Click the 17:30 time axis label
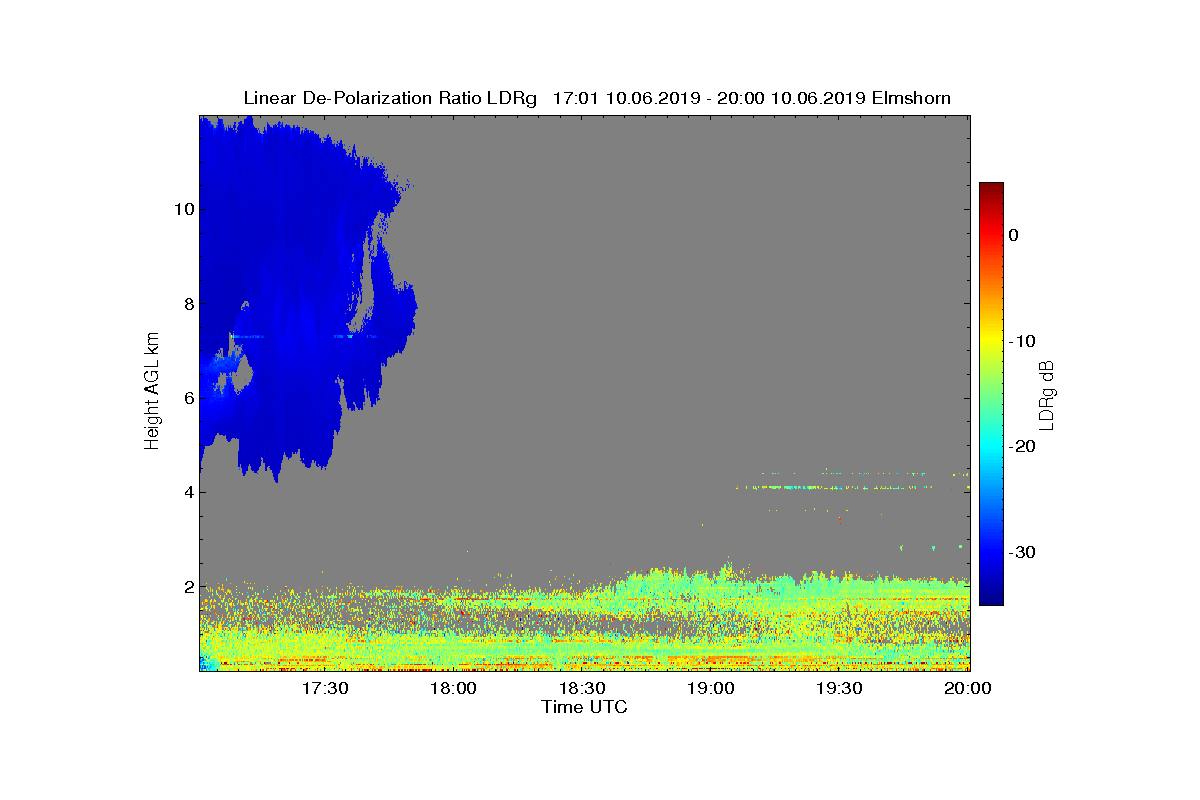The height and width of the screenshot is (800, 1200). 327,688
